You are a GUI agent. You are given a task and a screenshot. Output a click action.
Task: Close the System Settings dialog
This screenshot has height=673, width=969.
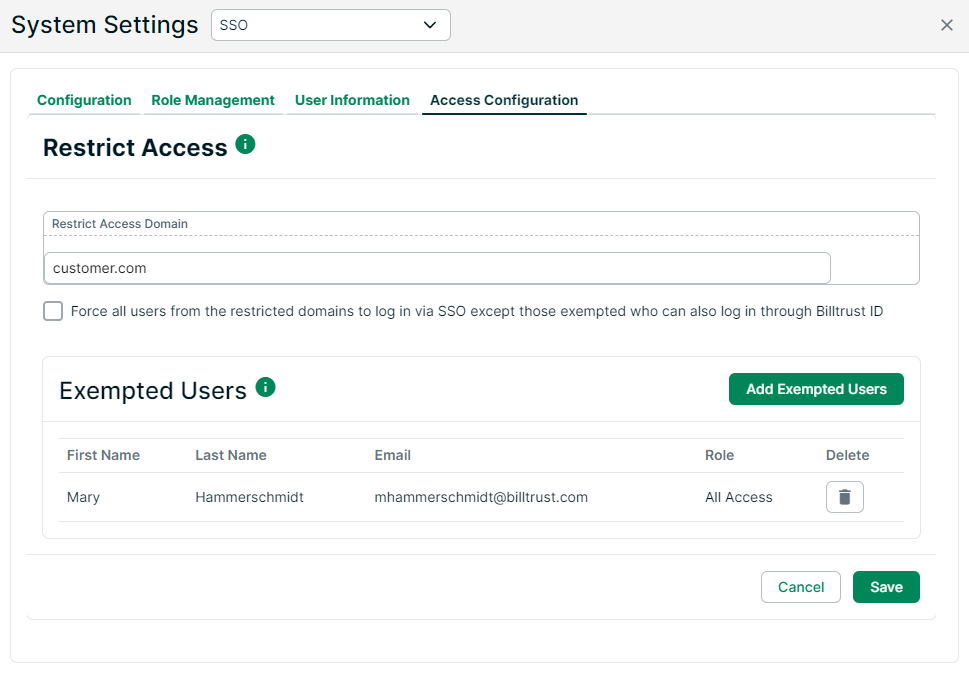[946, 25]
